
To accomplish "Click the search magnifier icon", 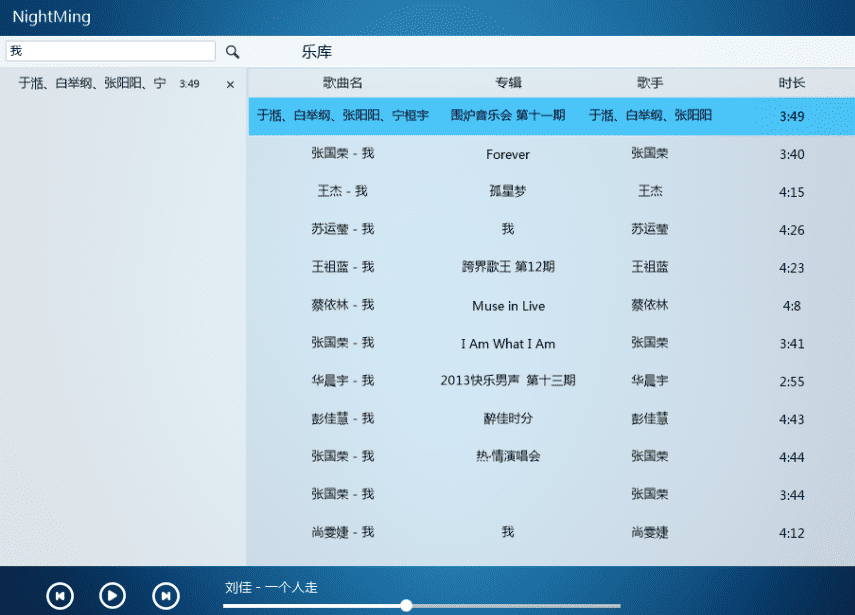I will click(x=231, y=51).
